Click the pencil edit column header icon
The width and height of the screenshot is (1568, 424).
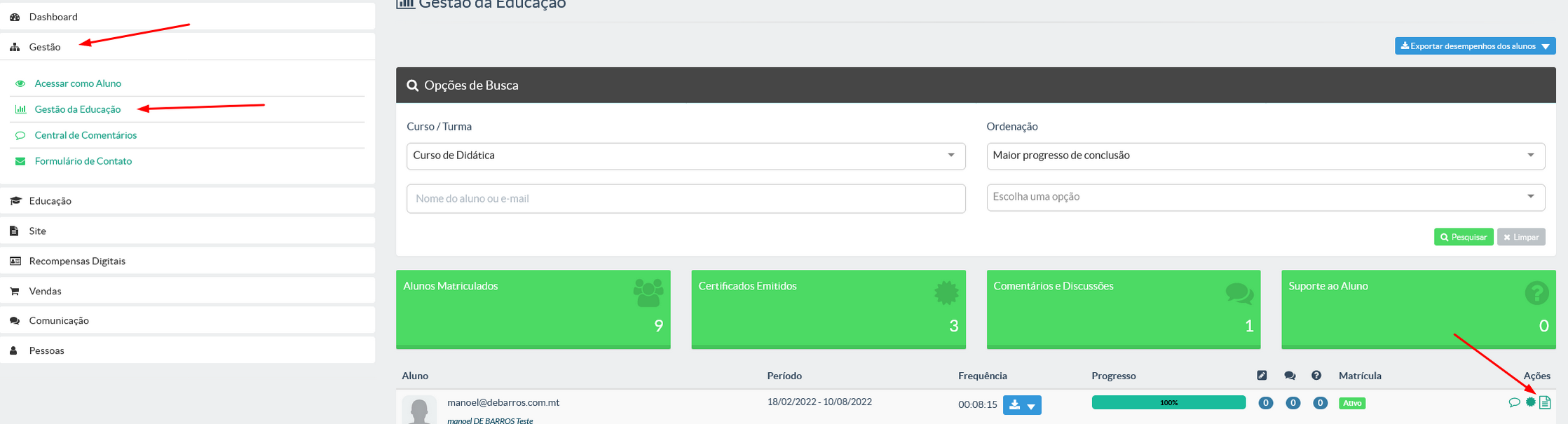[x=1262, y=376]
